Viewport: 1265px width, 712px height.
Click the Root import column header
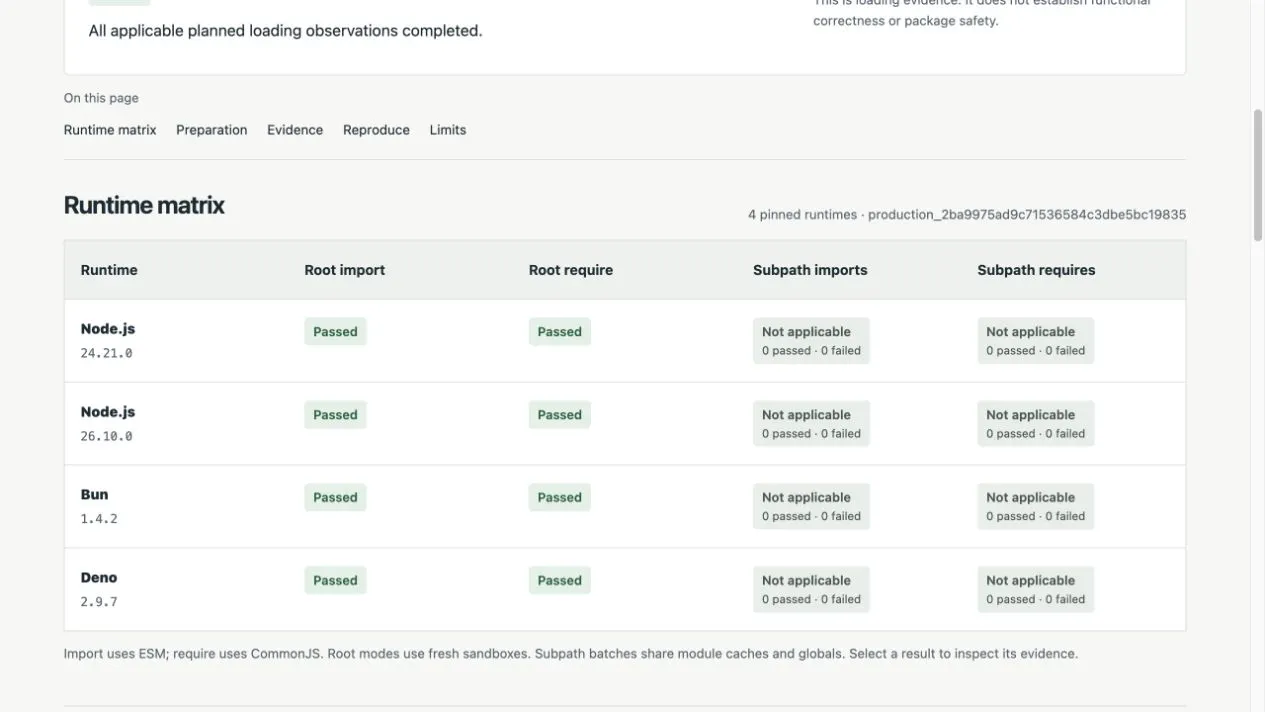click(x=345, y=270)
